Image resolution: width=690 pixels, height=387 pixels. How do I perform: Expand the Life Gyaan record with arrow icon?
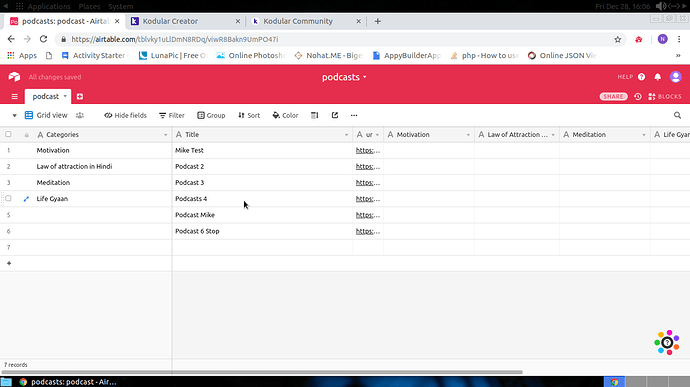[26, 199]
